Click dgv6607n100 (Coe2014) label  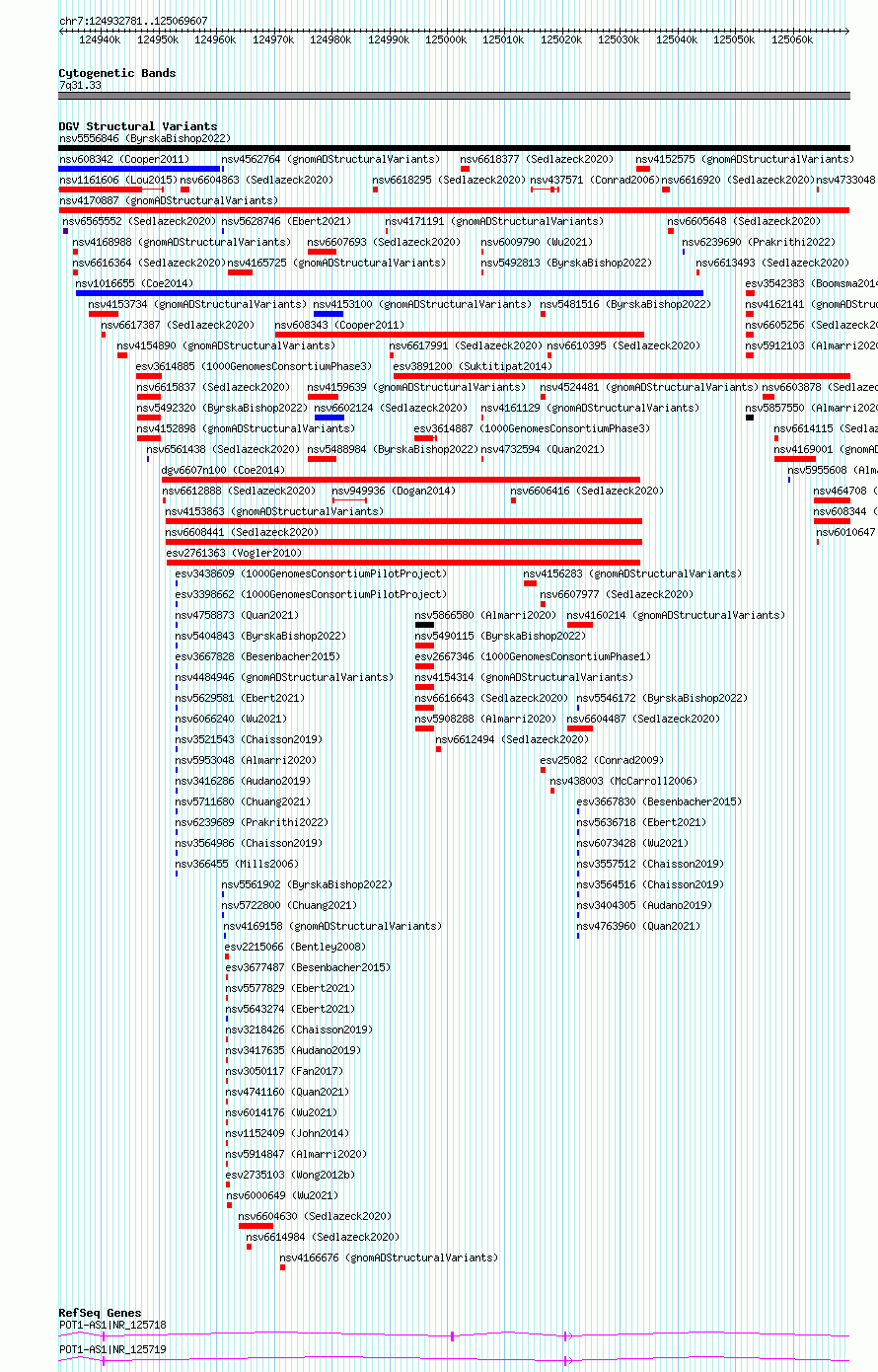[x=223, y=471]
